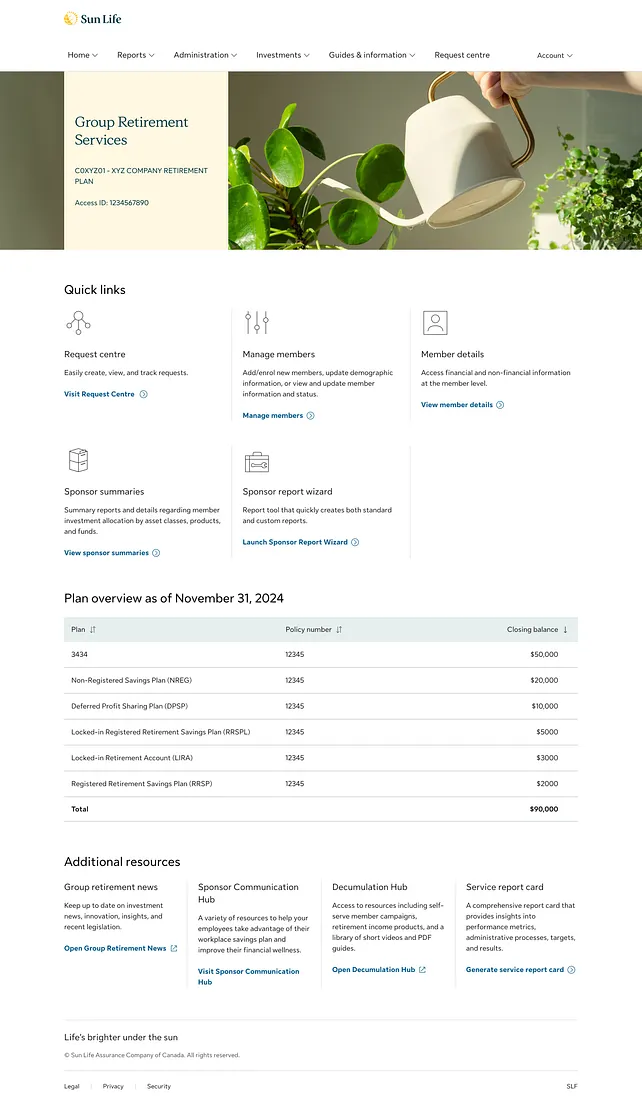Expand the Guides & information chevron

(412, 55)
